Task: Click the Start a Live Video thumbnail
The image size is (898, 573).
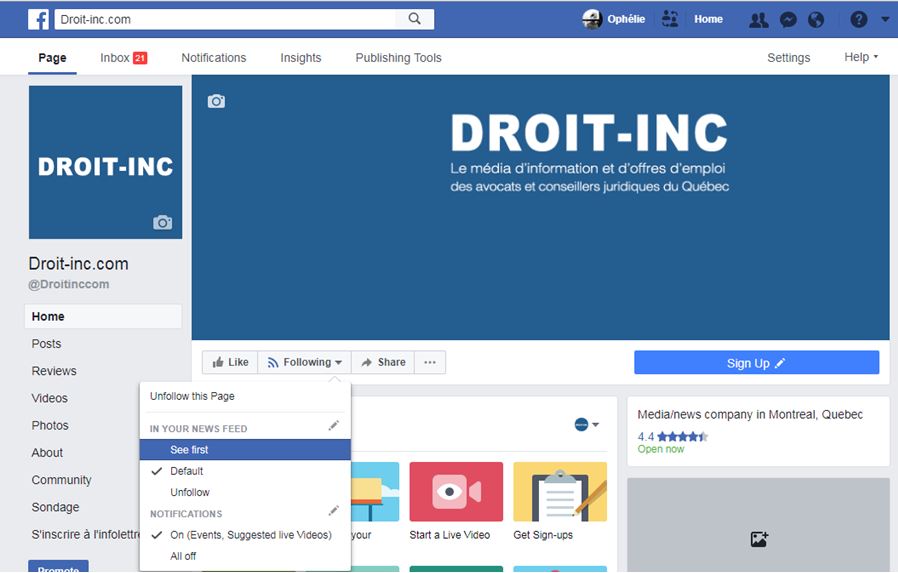Action: point(456,492)
